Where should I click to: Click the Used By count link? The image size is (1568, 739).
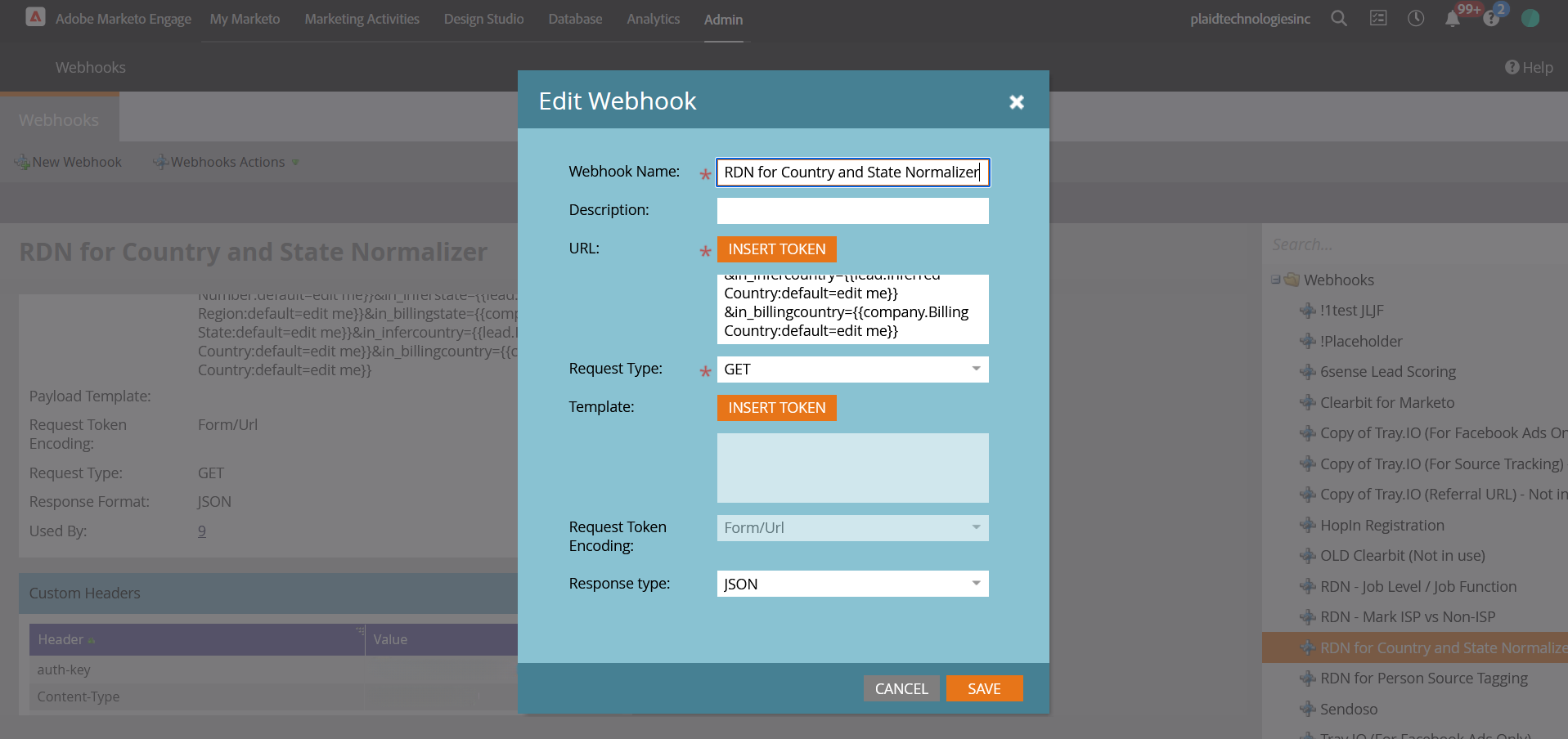click(202, 531)
